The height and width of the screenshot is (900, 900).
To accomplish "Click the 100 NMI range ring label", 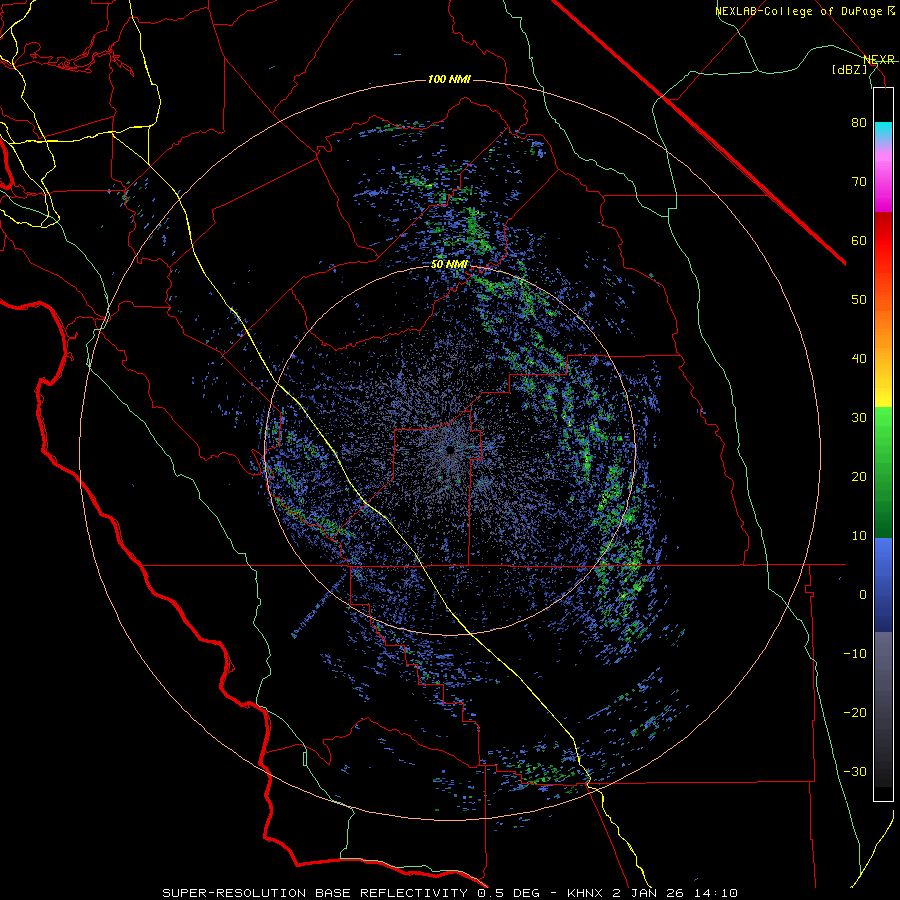I will 449,79.
